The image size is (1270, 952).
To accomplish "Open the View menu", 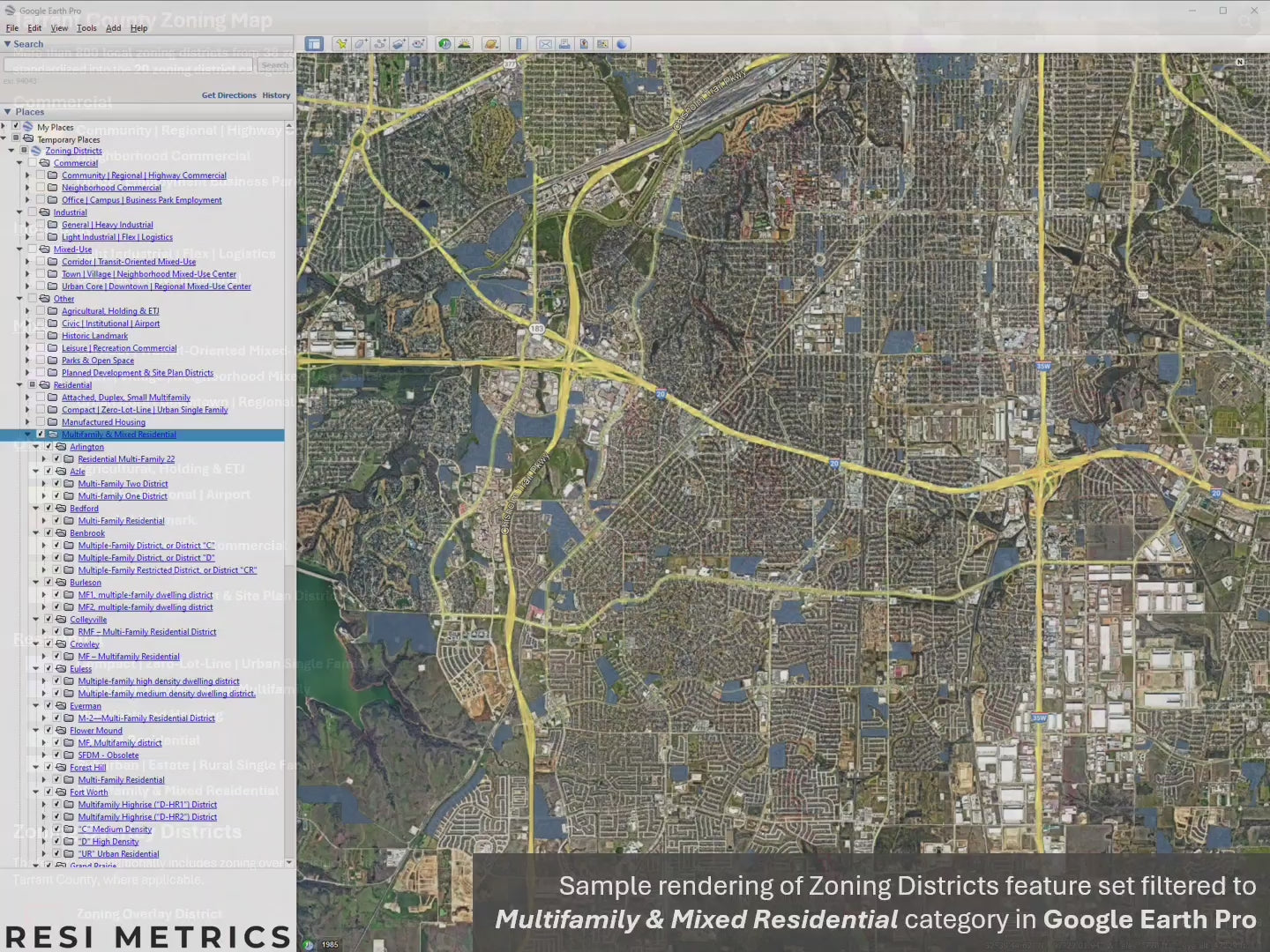I will (59, 28).
